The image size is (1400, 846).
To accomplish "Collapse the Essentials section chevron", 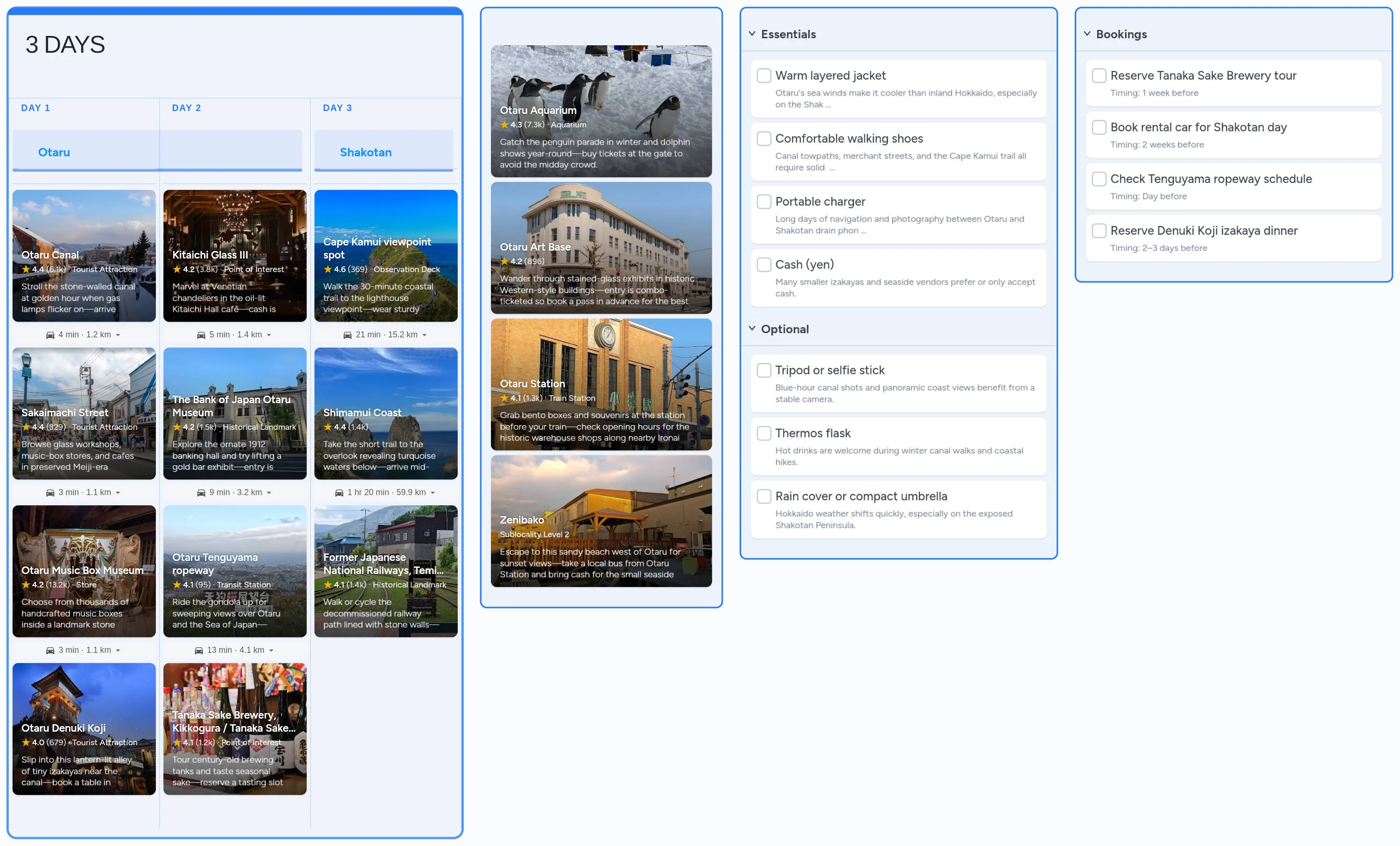I will (x=752, y=34).
